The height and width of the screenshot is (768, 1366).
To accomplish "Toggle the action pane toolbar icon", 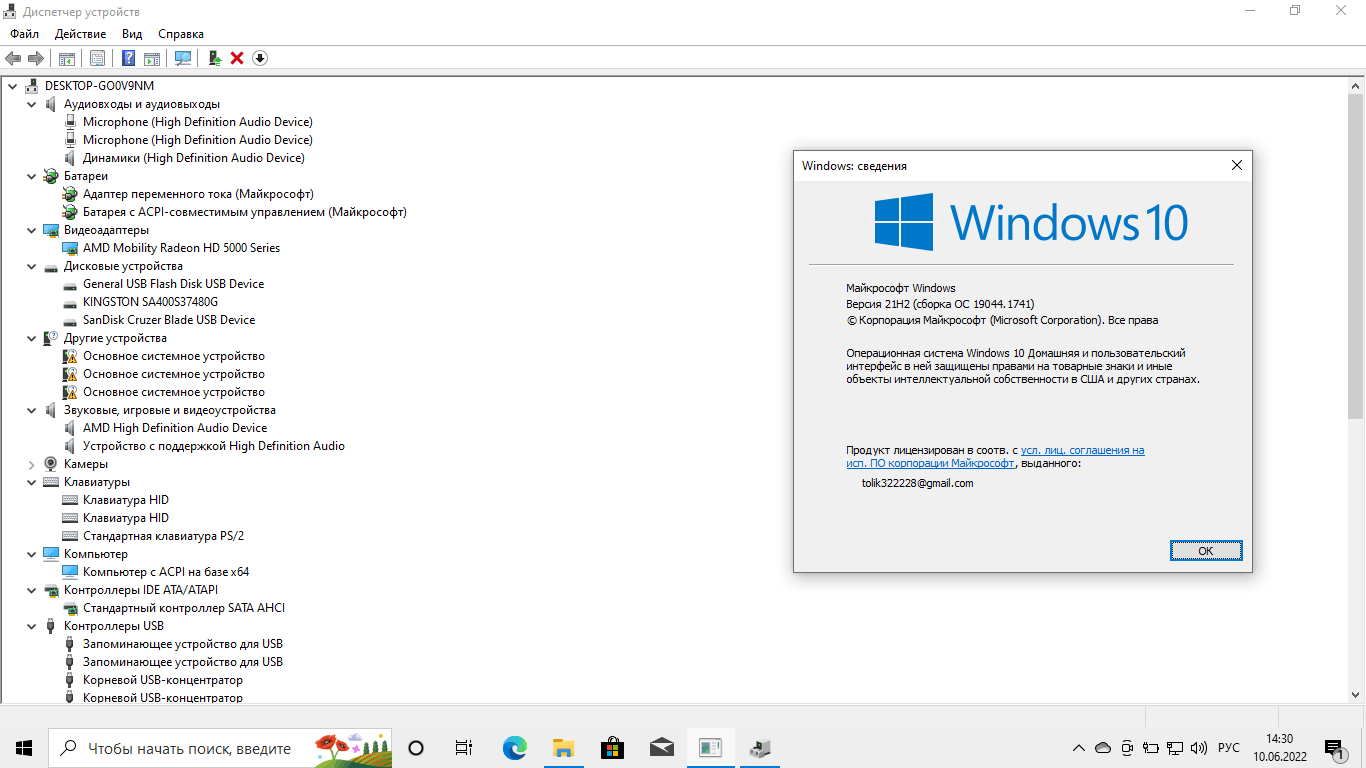I will pos(152,58).
